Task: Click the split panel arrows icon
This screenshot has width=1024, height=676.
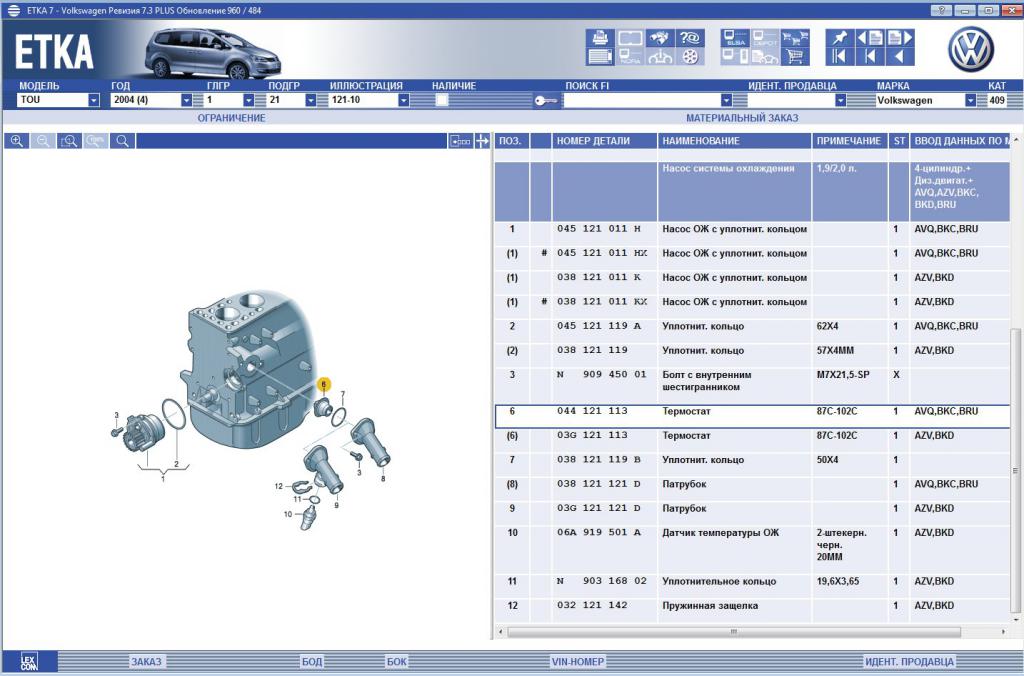Action: [482, 141]
